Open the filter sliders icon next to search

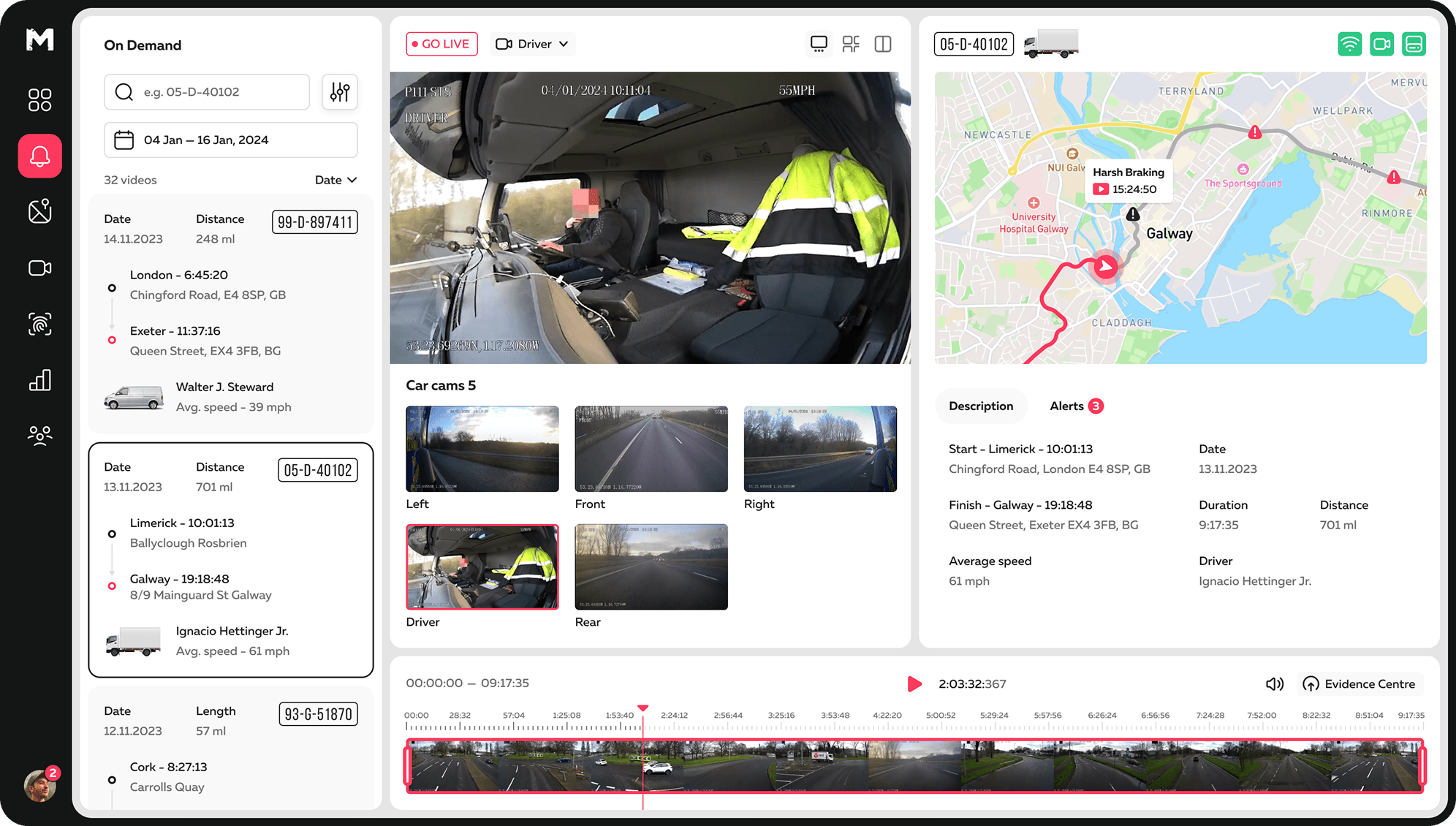click(x=340, y=92)
